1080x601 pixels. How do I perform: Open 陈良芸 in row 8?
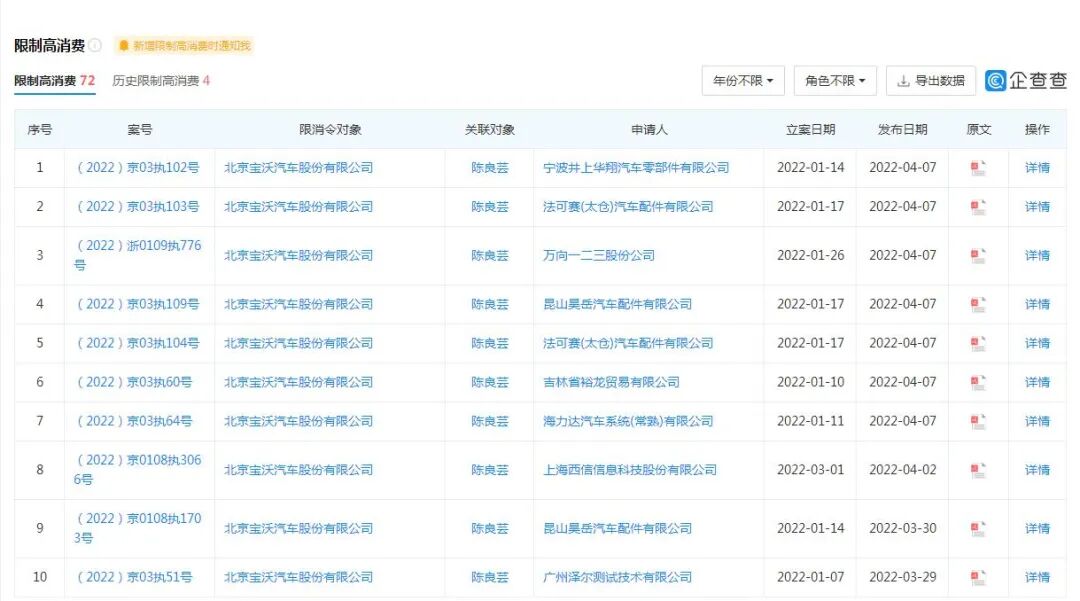click(x=490, y=470)
